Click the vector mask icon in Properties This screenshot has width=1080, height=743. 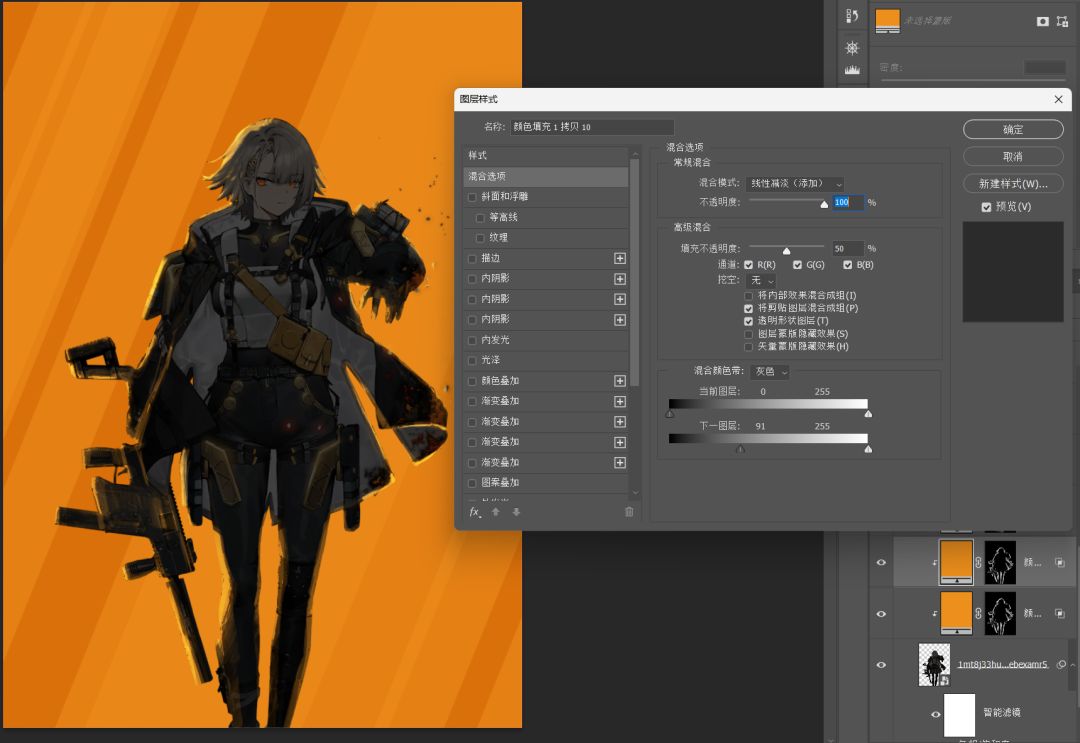pyautogui.click(x=1062, y=21)
